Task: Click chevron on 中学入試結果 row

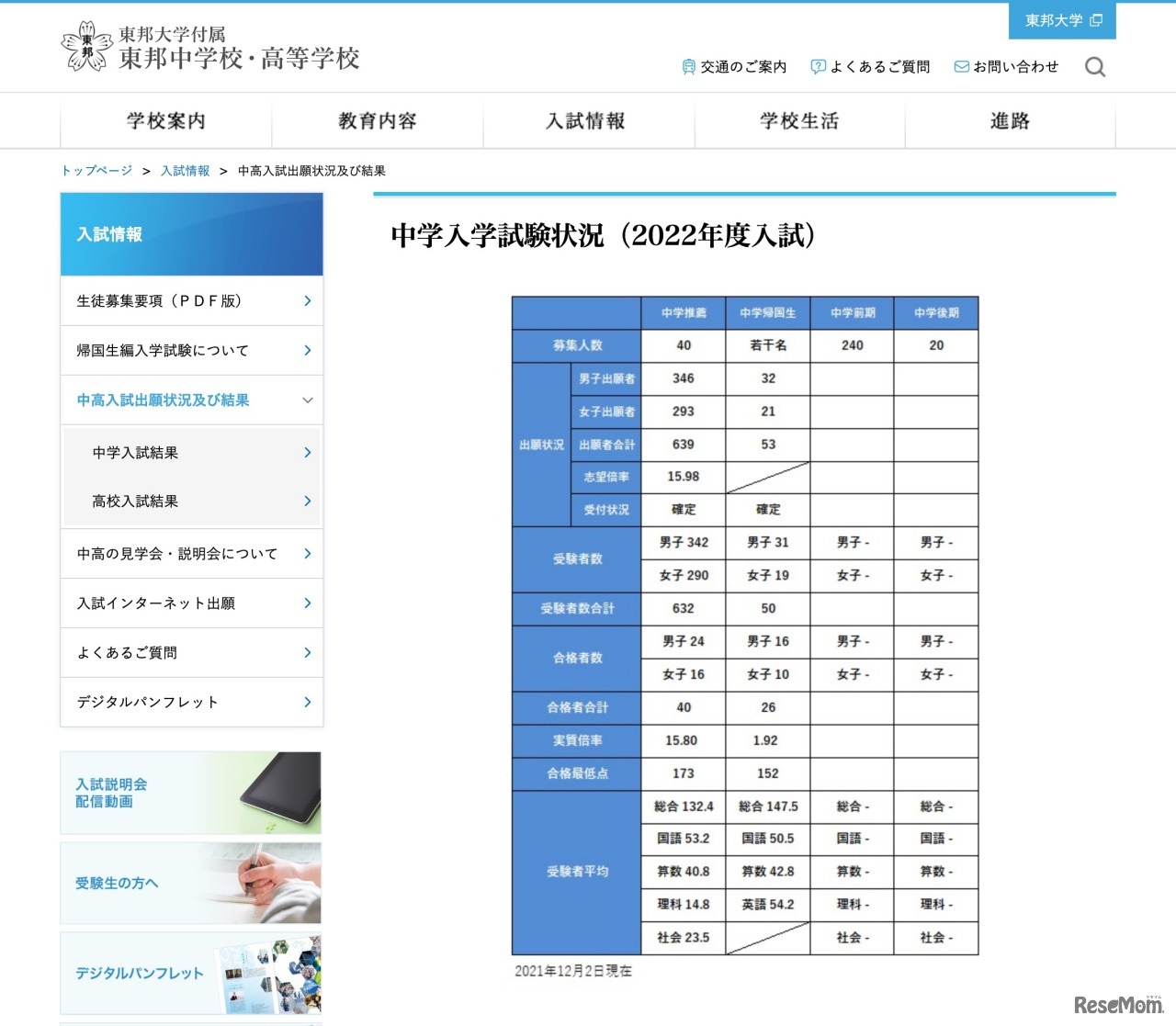Action: pos(308,453)
